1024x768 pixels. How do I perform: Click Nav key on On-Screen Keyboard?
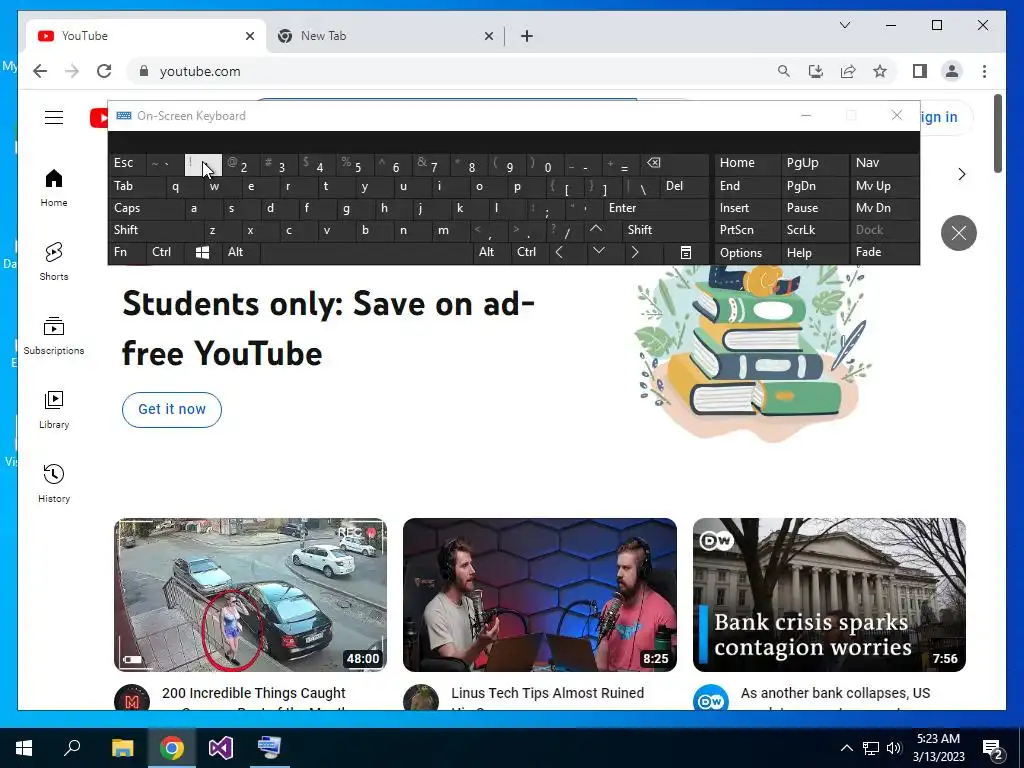click(884, 163)
